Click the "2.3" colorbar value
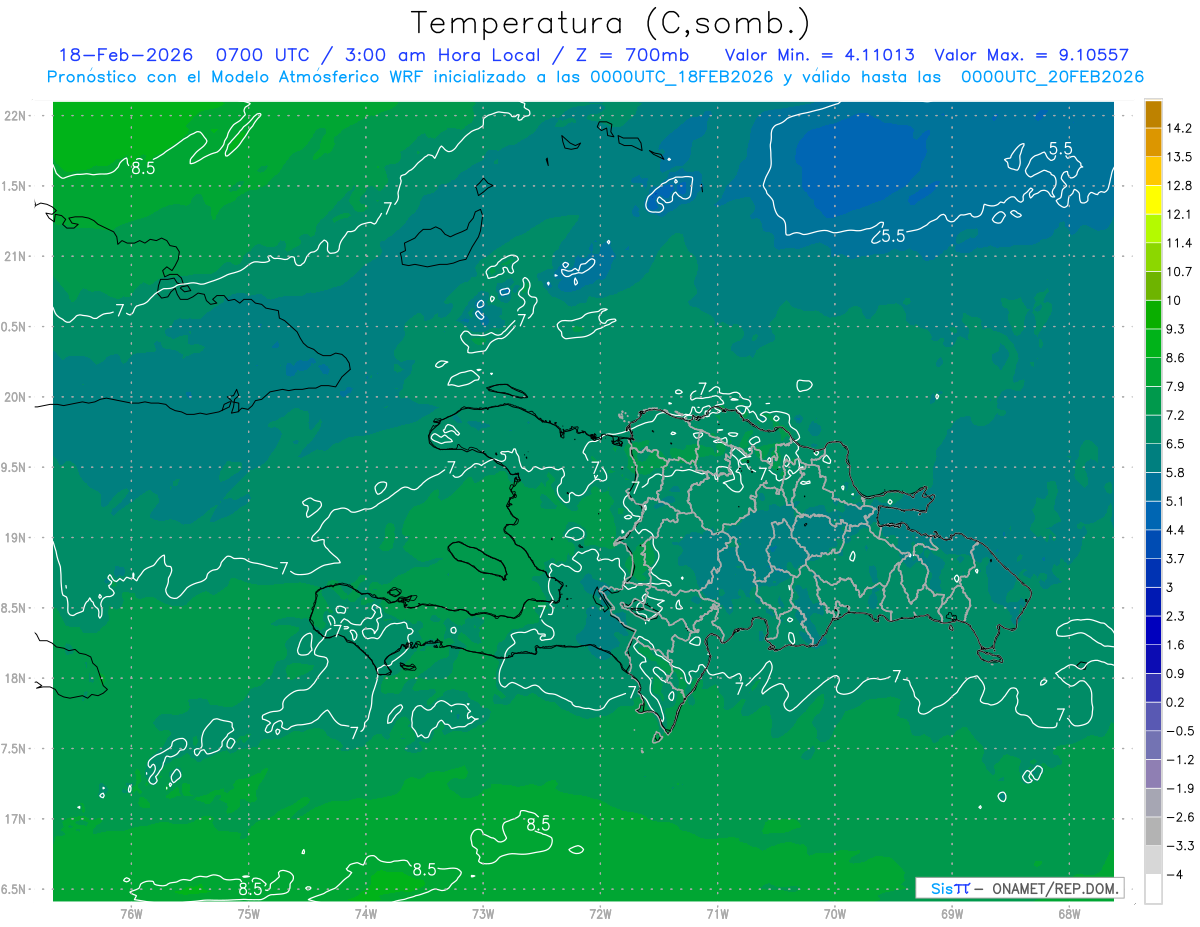This screenshot has height=927, width=1200. click(1177, 616)
